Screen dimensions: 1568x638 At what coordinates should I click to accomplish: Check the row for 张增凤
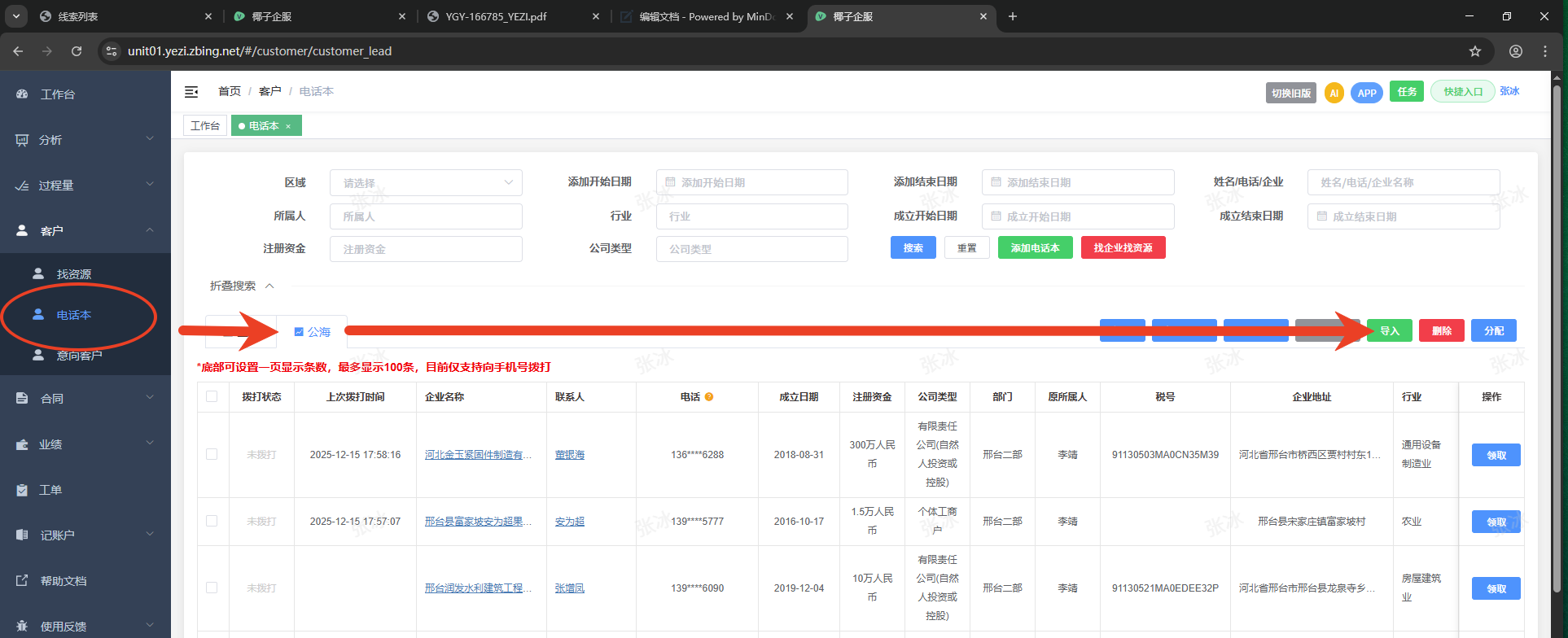click(212, 588)
